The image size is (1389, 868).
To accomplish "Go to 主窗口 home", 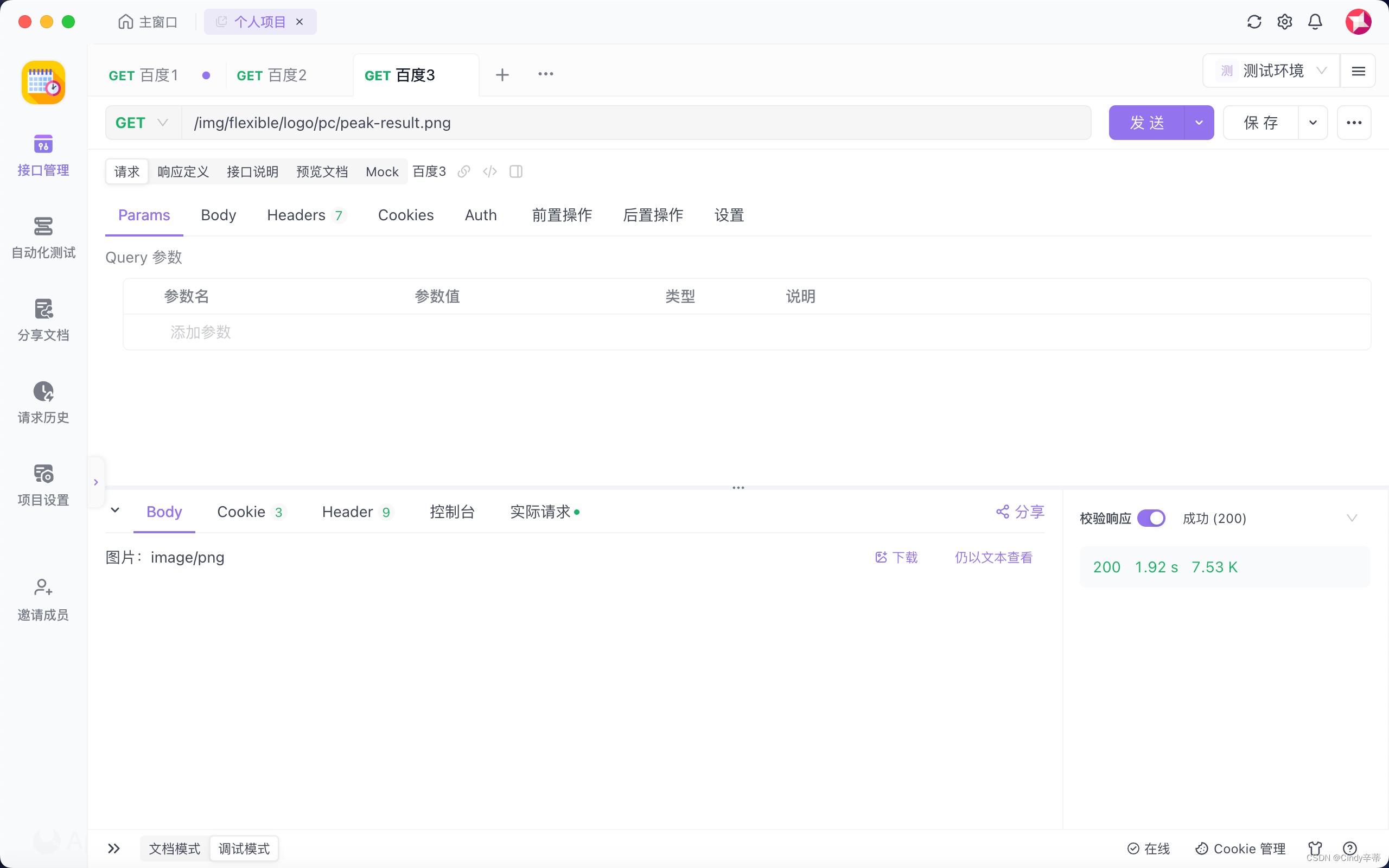I will tap(148, 22).
